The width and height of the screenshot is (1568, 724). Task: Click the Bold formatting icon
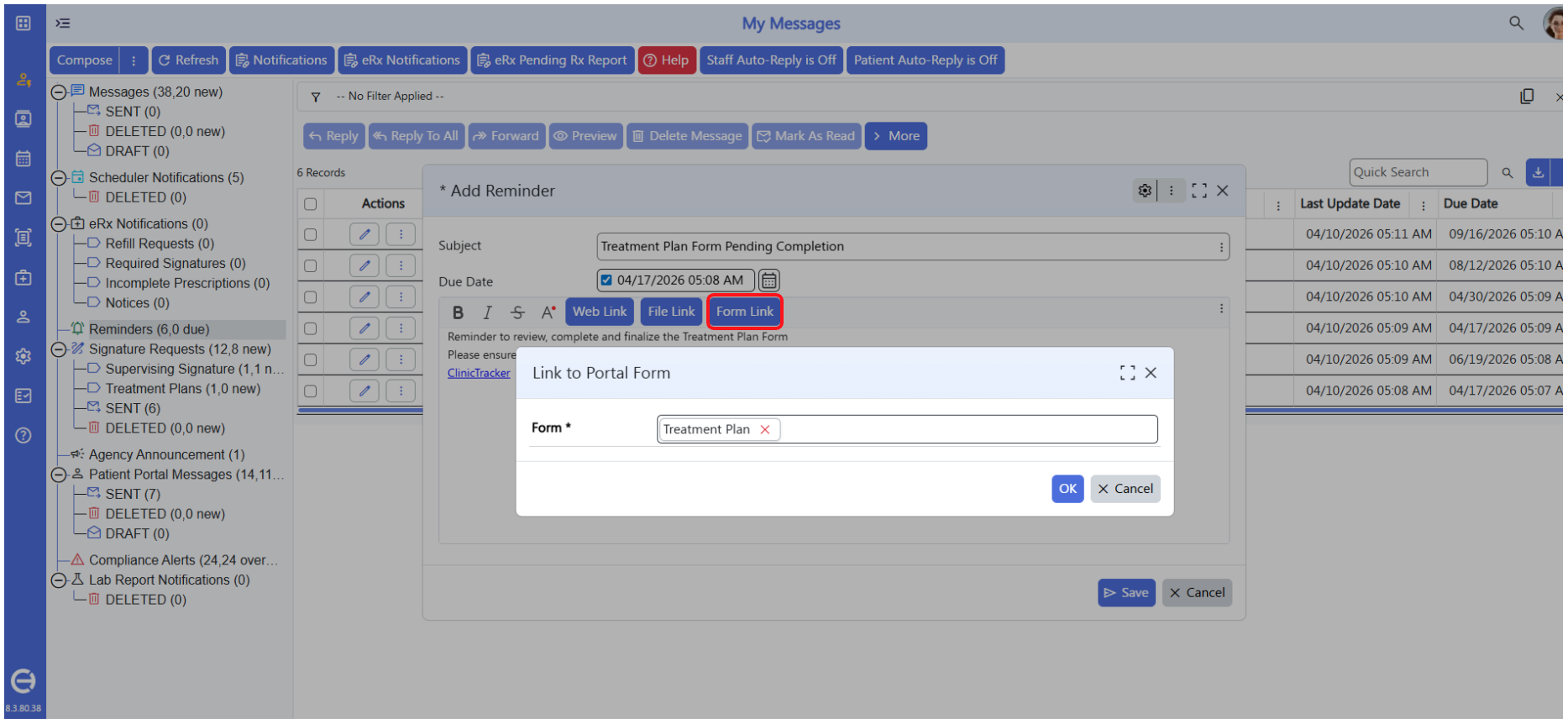pos(458,312)
